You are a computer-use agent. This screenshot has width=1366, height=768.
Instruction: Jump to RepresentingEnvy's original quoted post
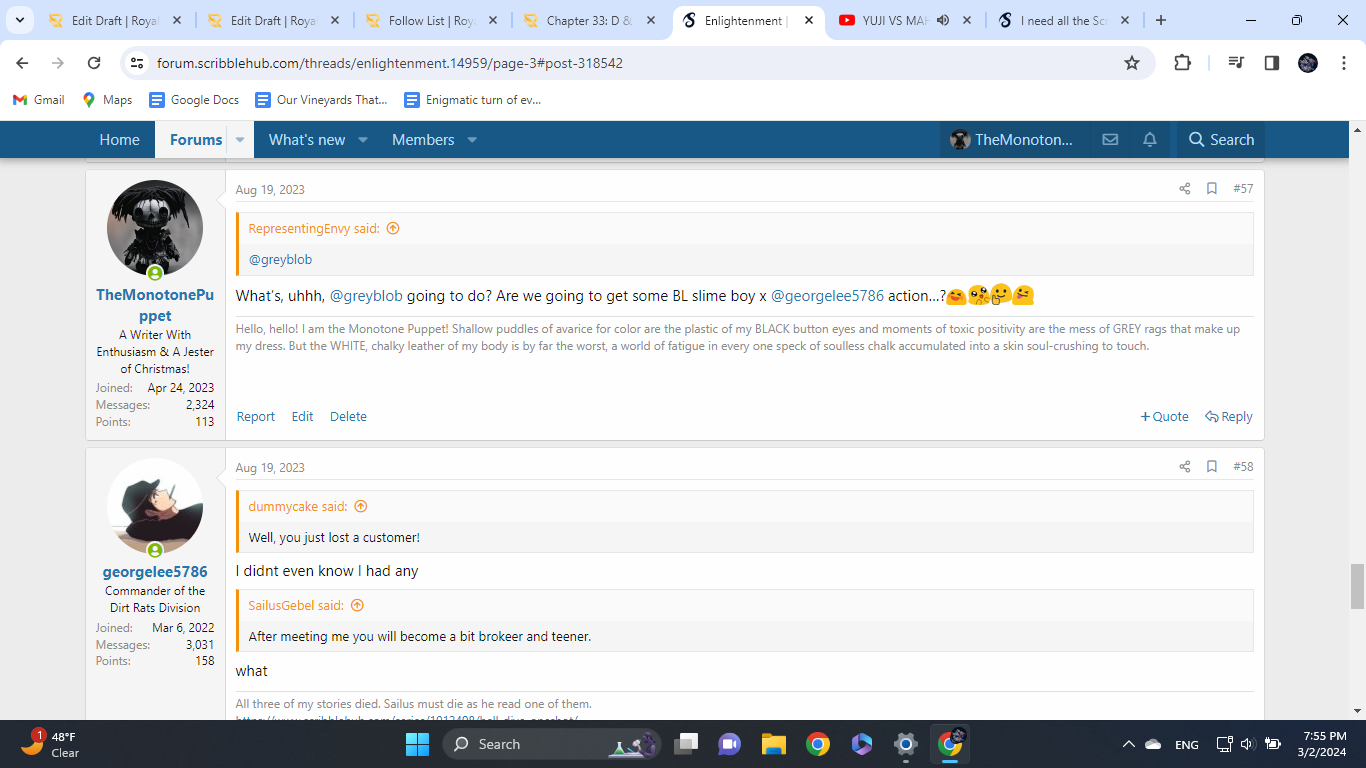pos(392,228)
